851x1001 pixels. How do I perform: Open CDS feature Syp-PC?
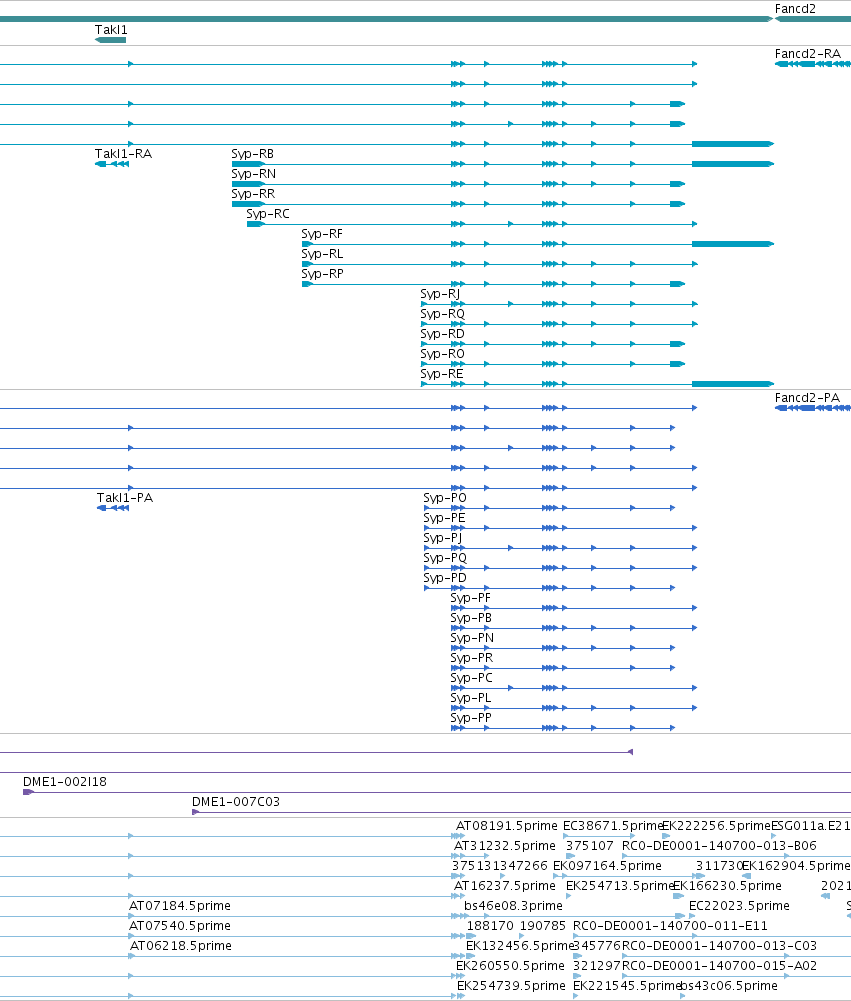[x=471, y=678]
